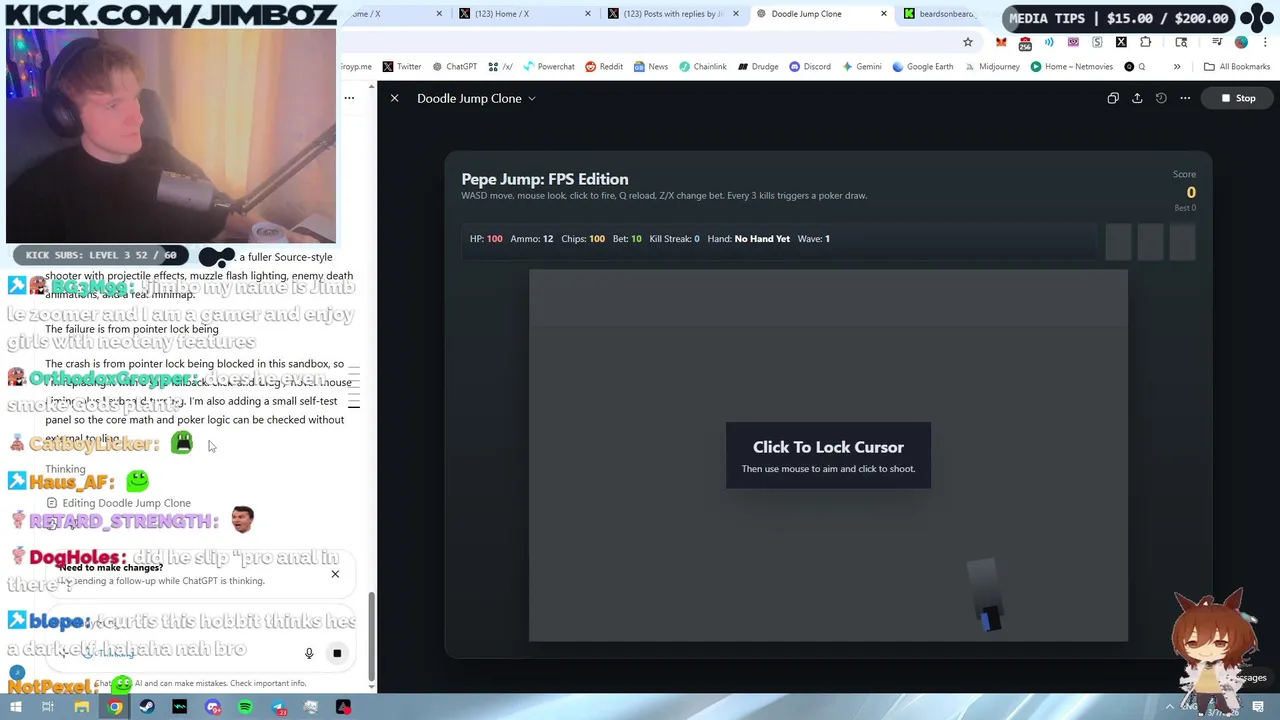
Task: Switch to the beardsonbeard Kick tab
Action: [940, 14]
